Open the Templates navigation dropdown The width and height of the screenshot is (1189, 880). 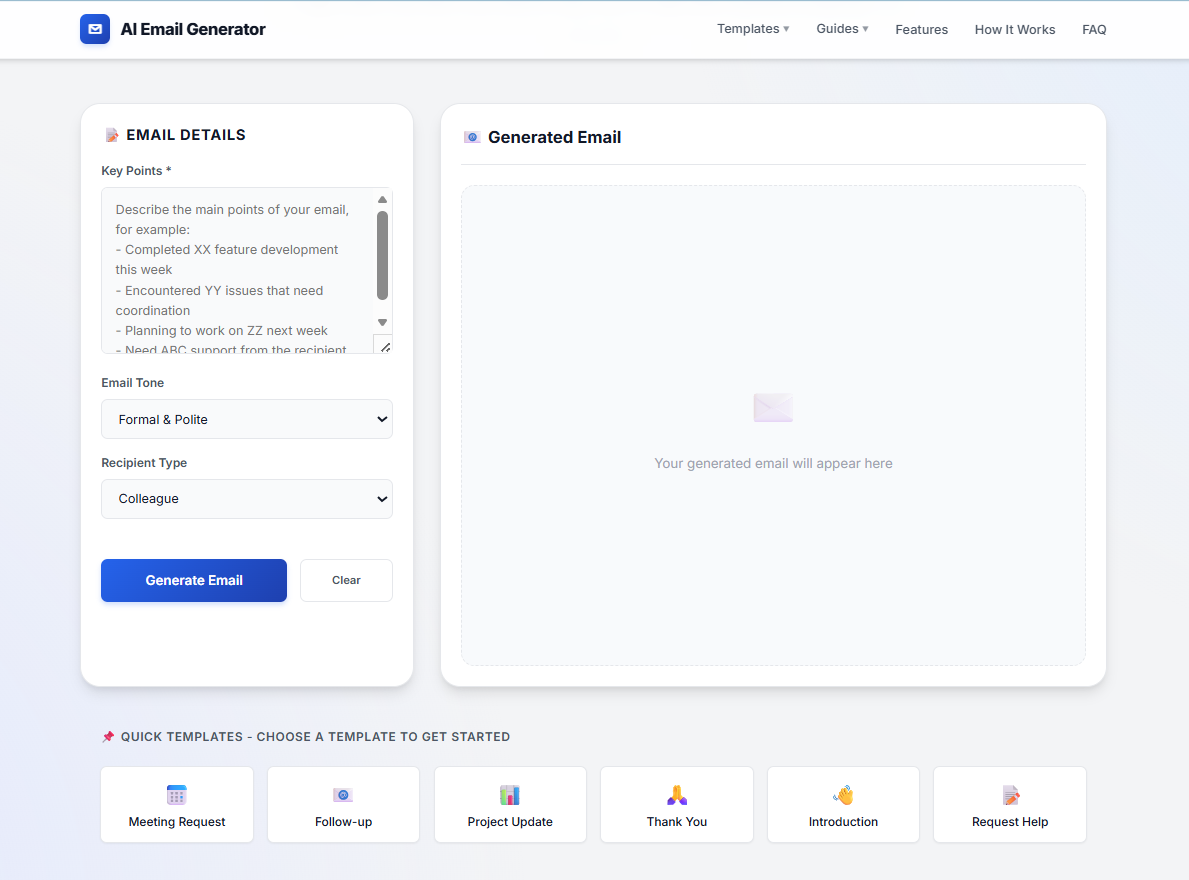[x=752, y=29]
